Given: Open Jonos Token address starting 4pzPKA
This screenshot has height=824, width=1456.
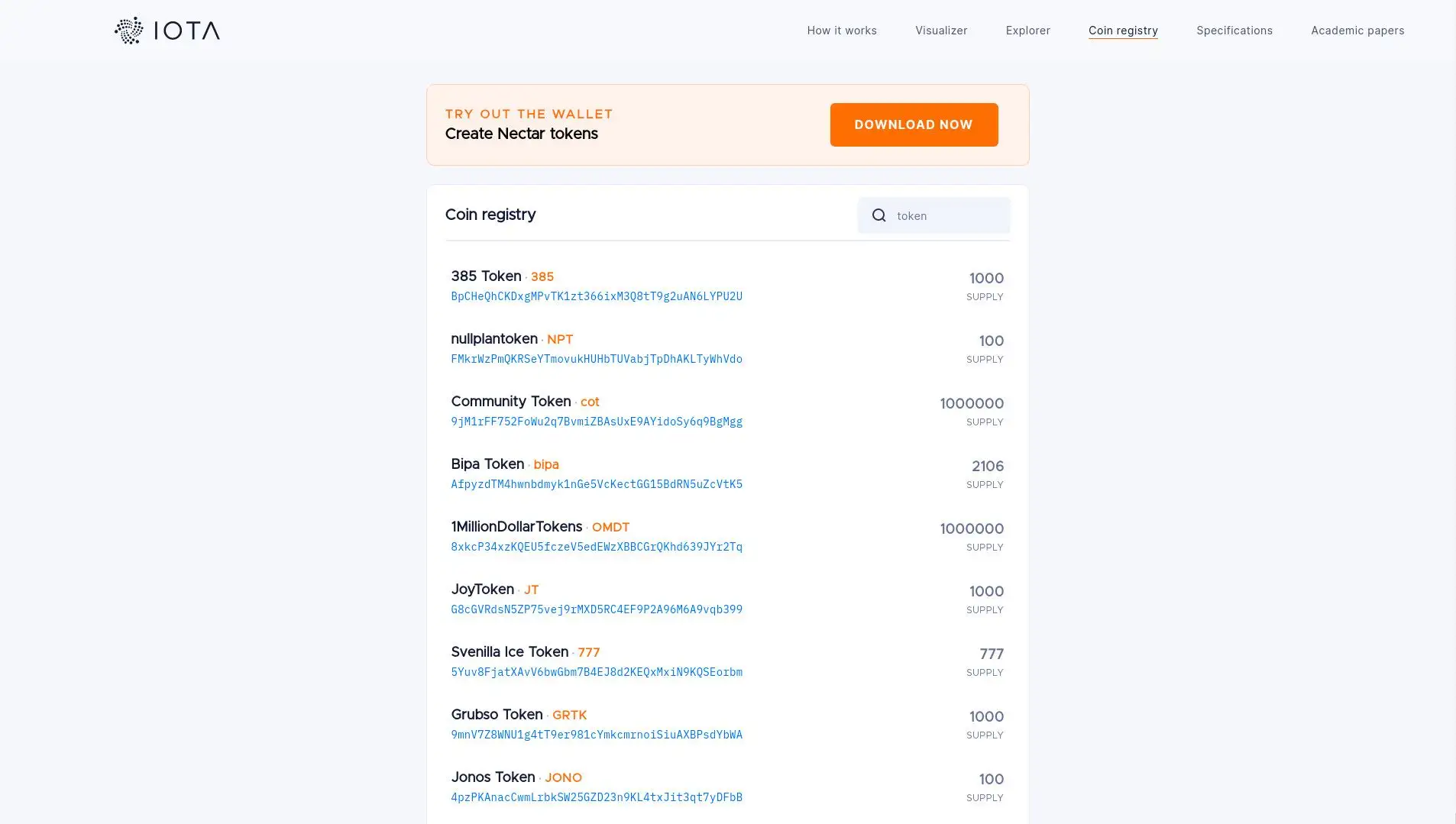Looking at the screenshot, I should pyautogui.click(x=597, y=797).
